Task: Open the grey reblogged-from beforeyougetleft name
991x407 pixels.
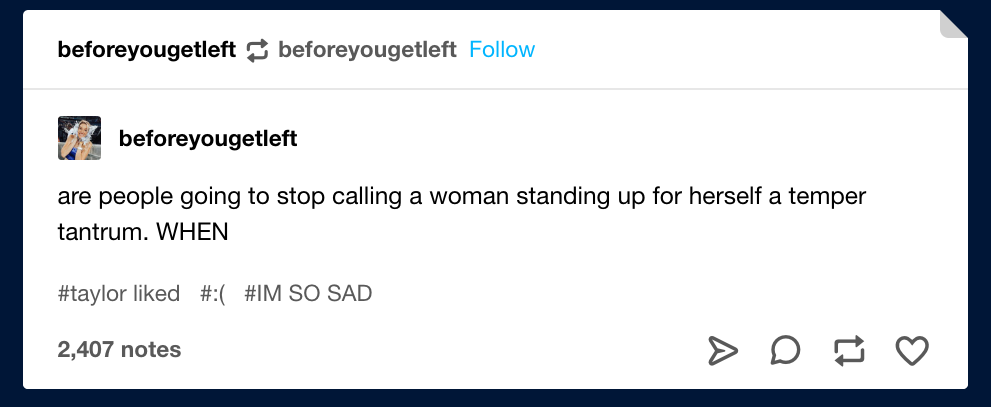Action: pyautogui.click(x=367, y=49)
